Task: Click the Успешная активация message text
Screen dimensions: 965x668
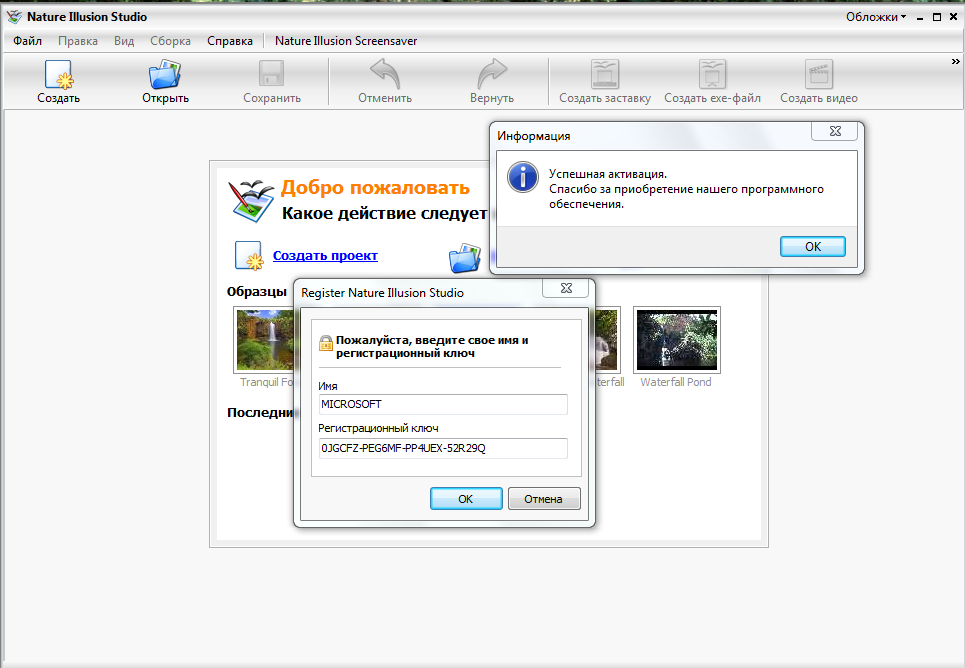Action: [607, 174]
